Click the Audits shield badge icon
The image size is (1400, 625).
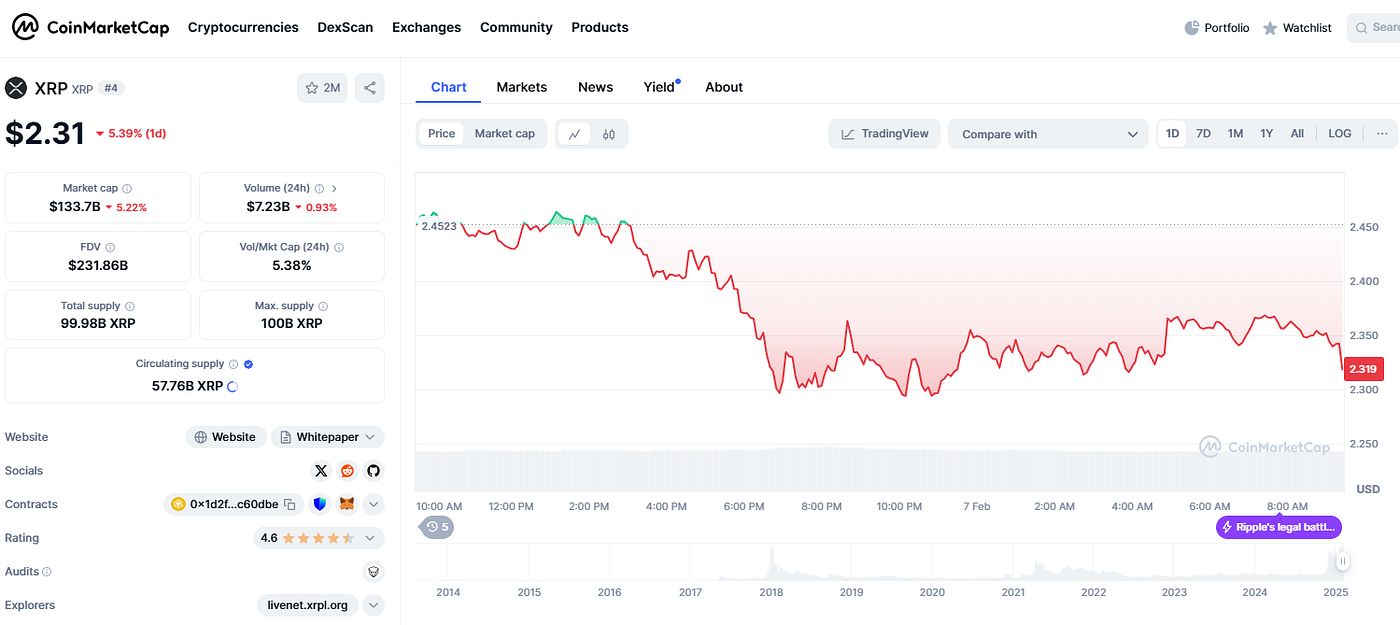tap(373, 572)
